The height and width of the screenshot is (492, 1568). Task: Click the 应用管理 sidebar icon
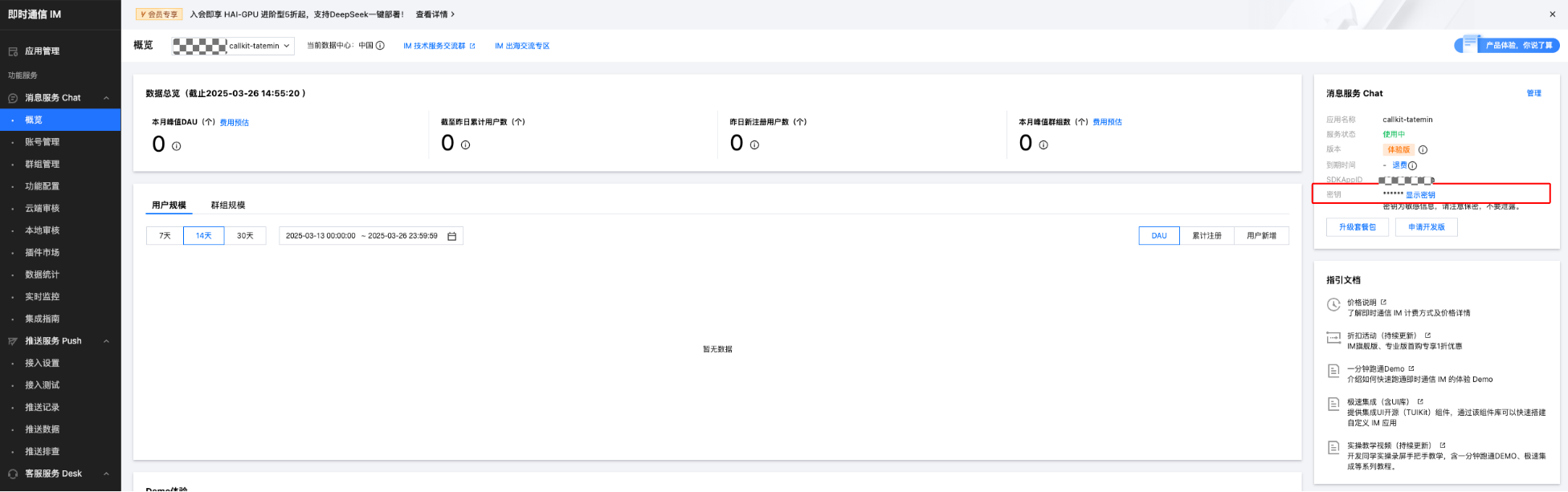coord(13,51)
